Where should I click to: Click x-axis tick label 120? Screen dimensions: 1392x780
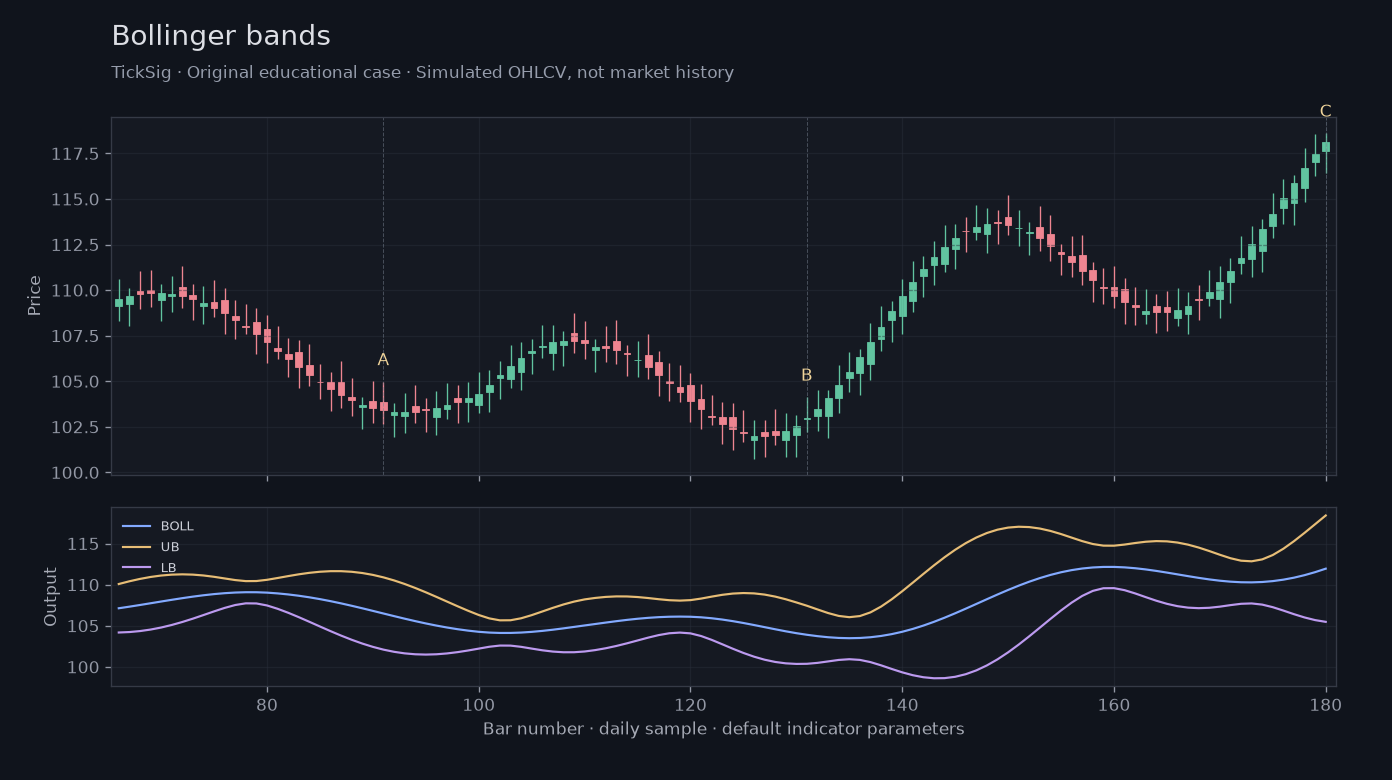click(x=690, y=703)
